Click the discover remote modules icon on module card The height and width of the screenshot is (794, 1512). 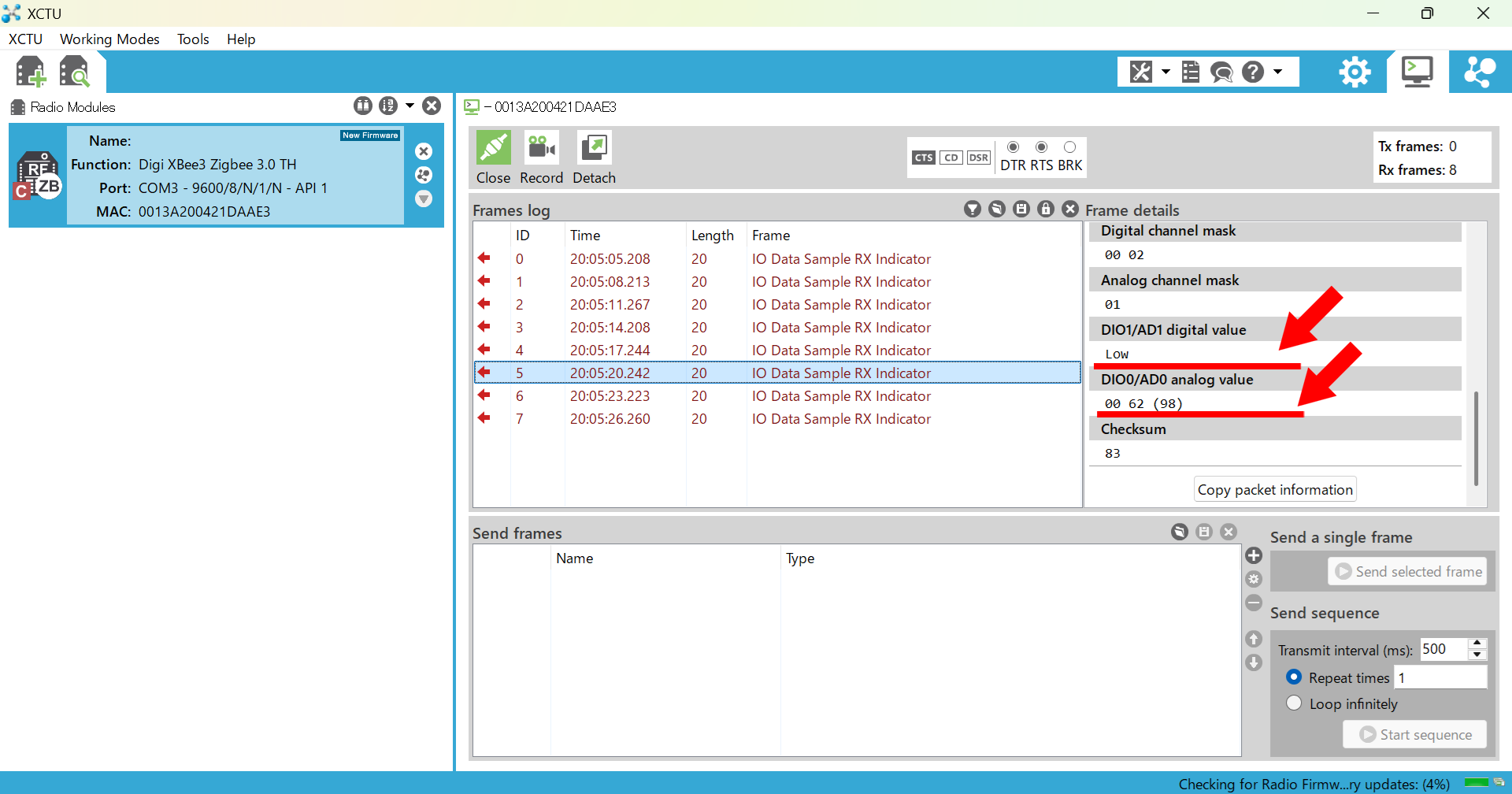[x=424, y=175]
